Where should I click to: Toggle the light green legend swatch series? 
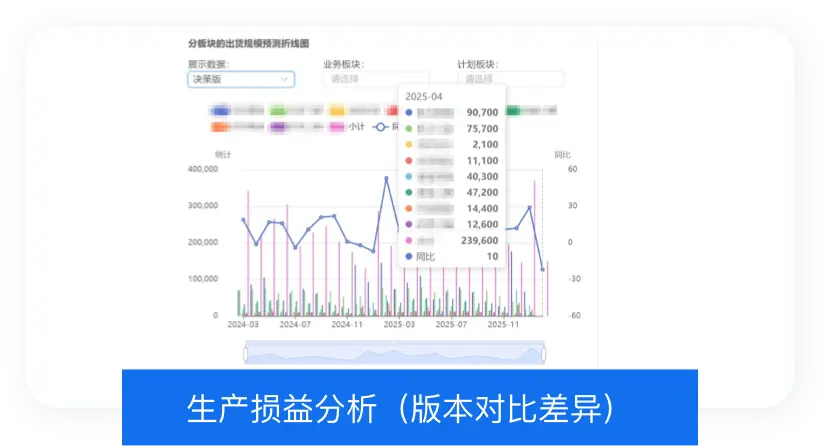(x=278, y=111)
